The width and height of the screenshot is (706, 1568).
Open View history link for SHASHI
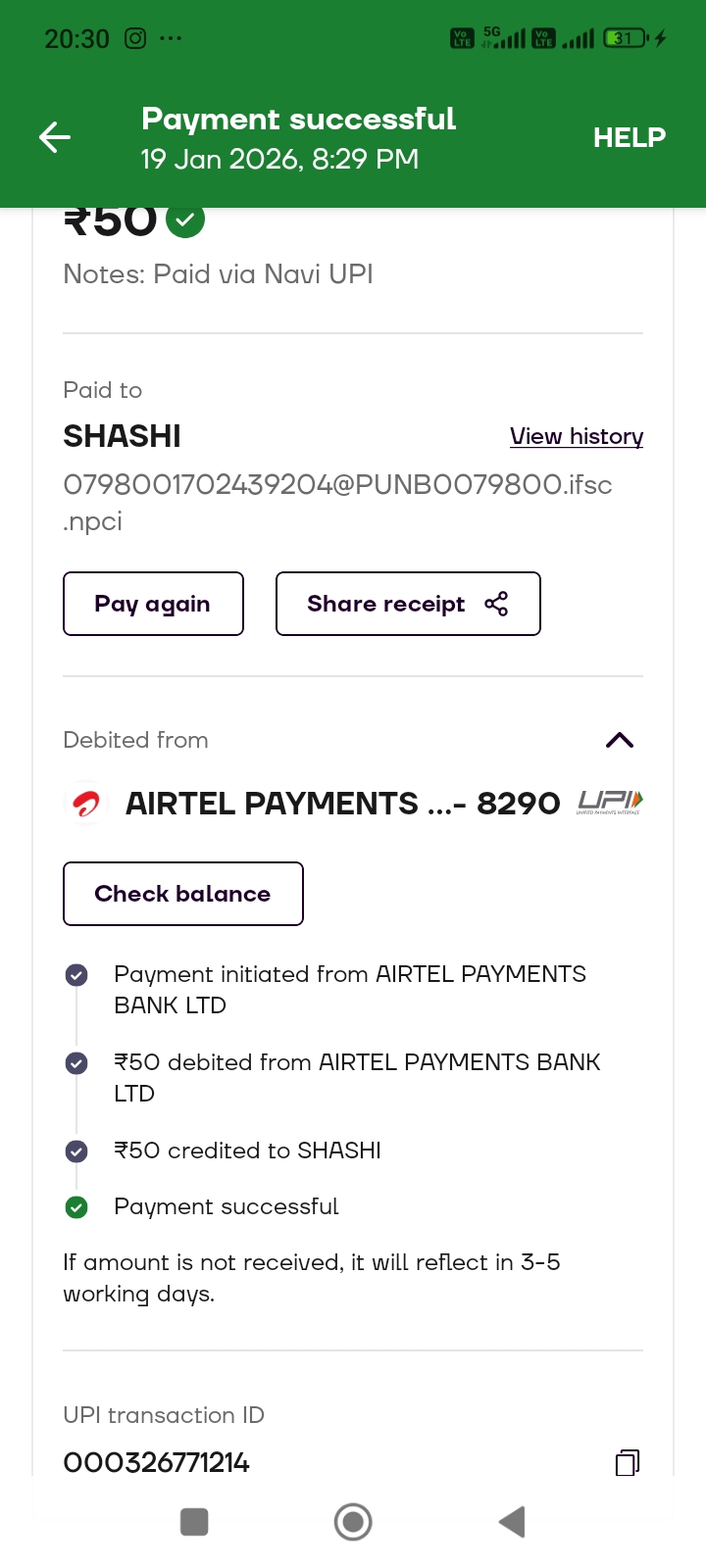(x=576, y=436)
